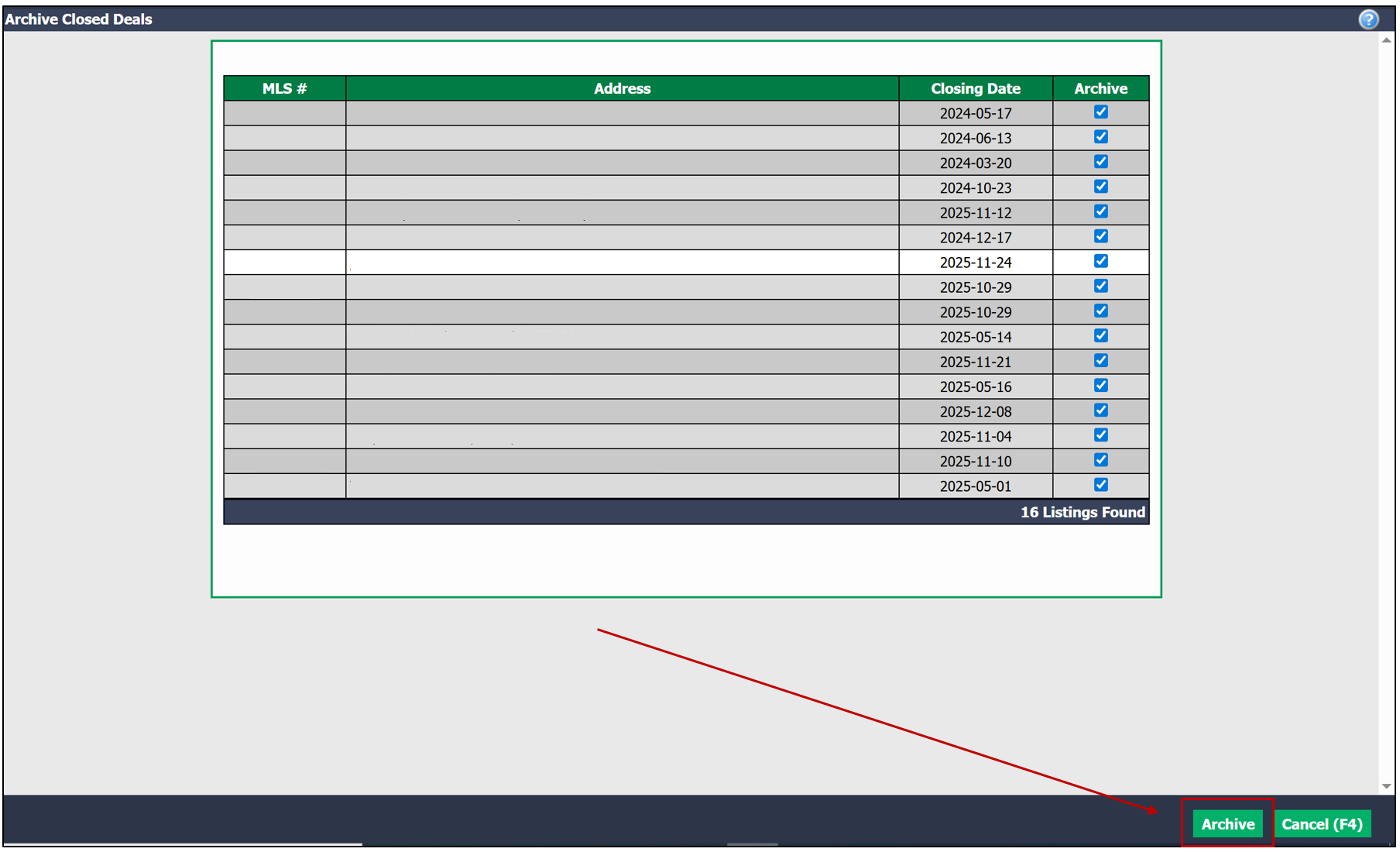Image resolution: width=1400 pixels, height=852 pixels.
Task: Select the 2025-11-24 closing date cell
Action: (x=975, y=262)
